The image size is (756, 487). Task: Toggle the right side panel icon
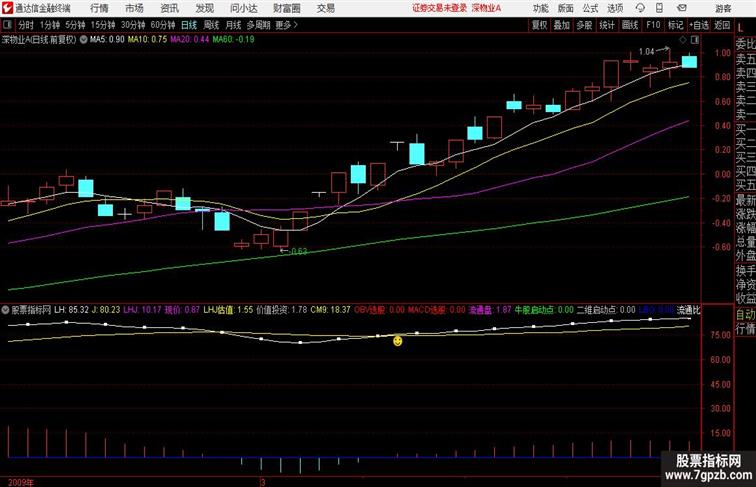point(695,40)
